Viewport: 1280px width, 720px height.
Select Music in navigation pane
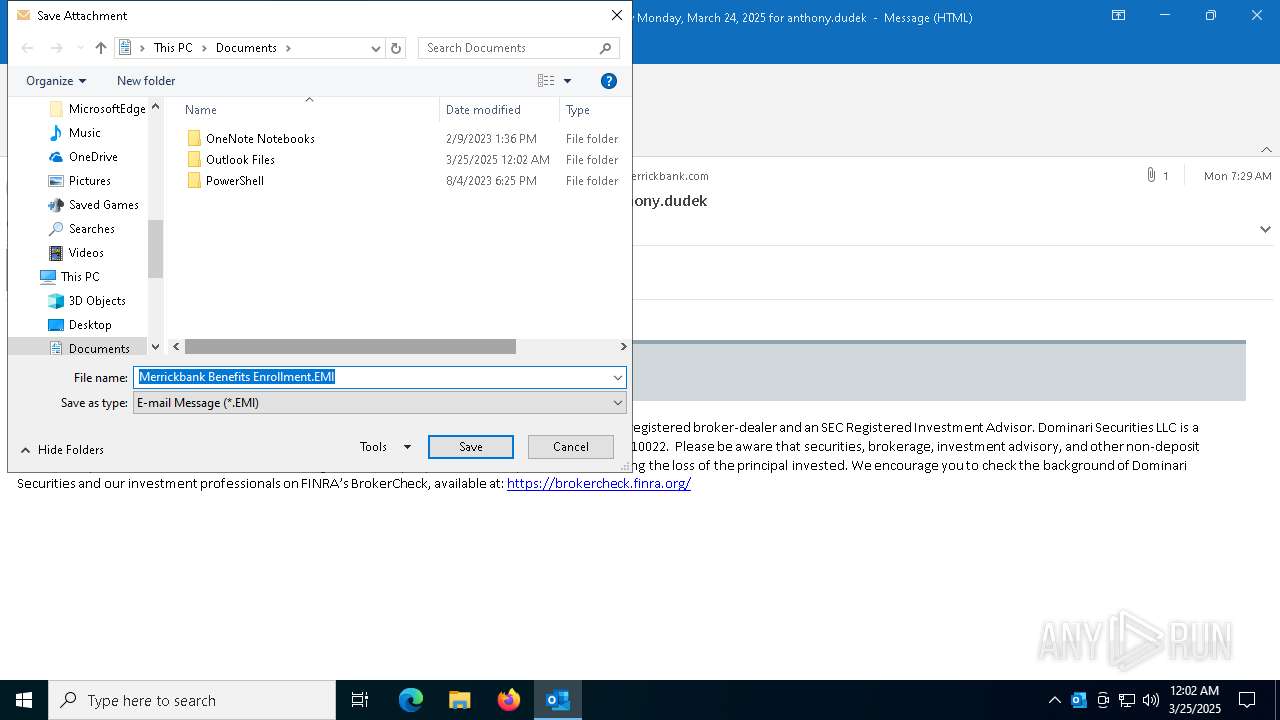(75, 133)
